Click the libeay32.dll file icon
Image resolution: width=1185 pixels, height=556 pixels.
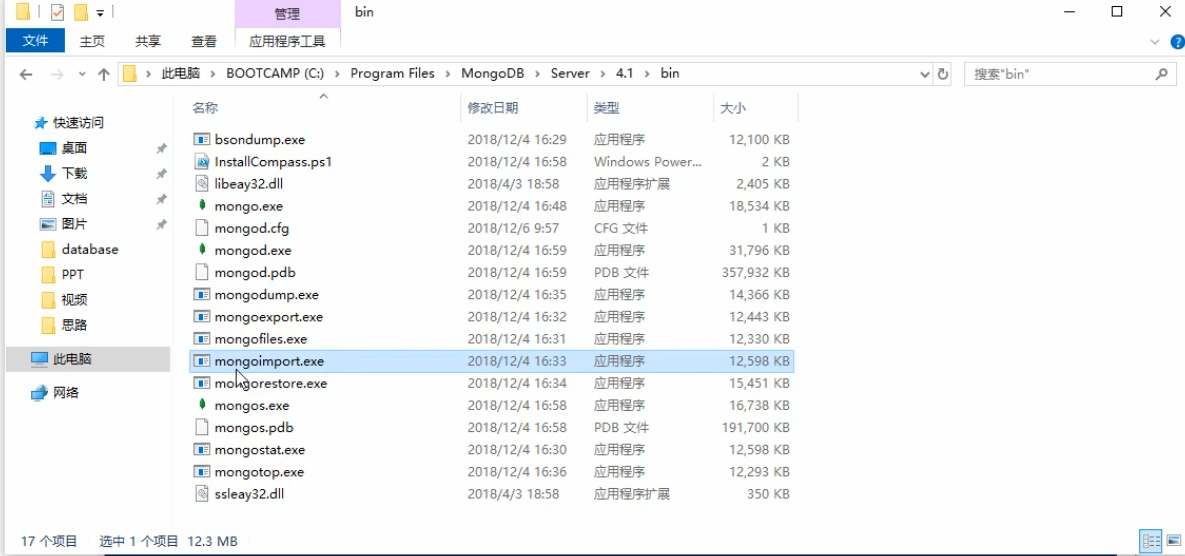coord(201,184)
